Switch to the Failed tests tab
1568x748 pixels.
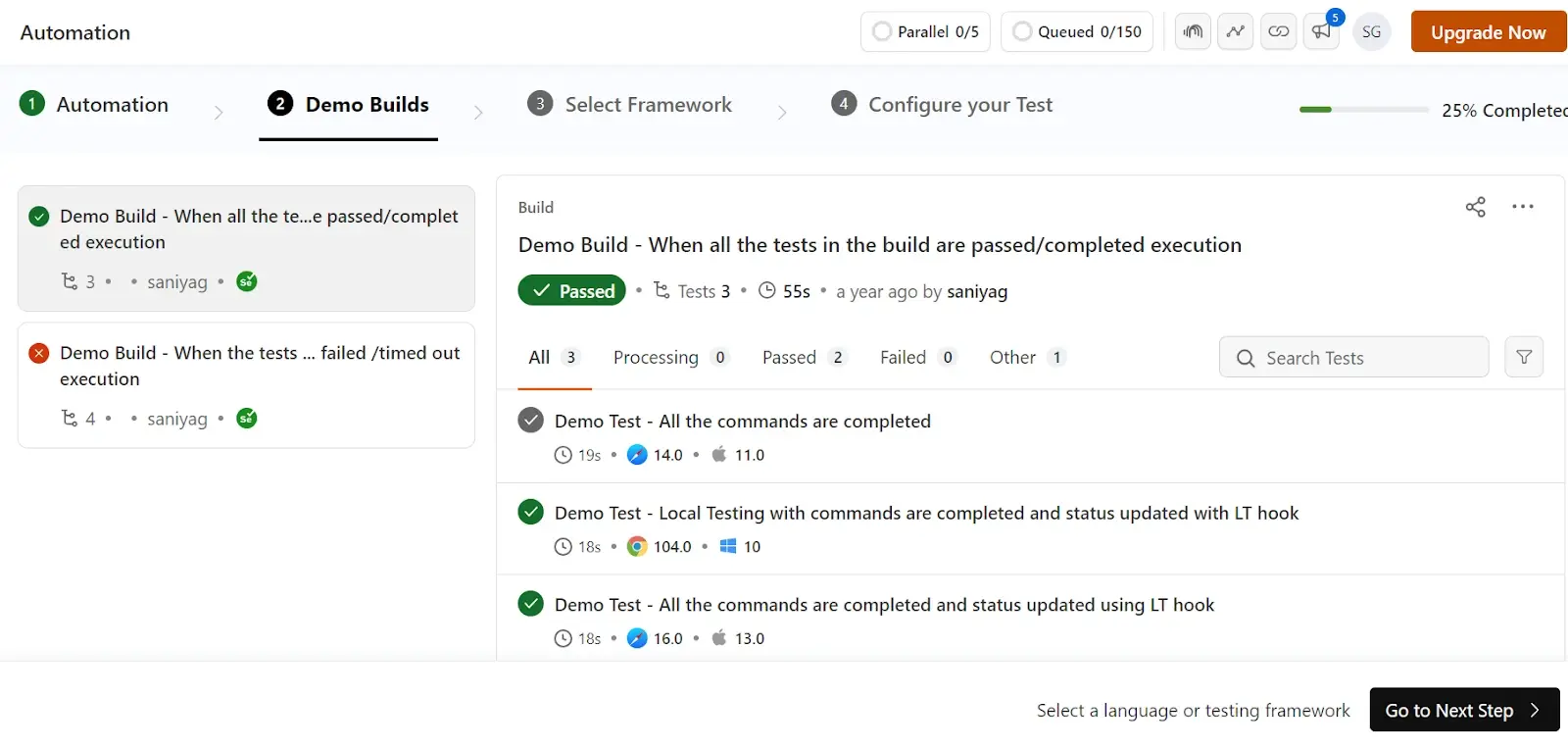[x=904, y=357]
